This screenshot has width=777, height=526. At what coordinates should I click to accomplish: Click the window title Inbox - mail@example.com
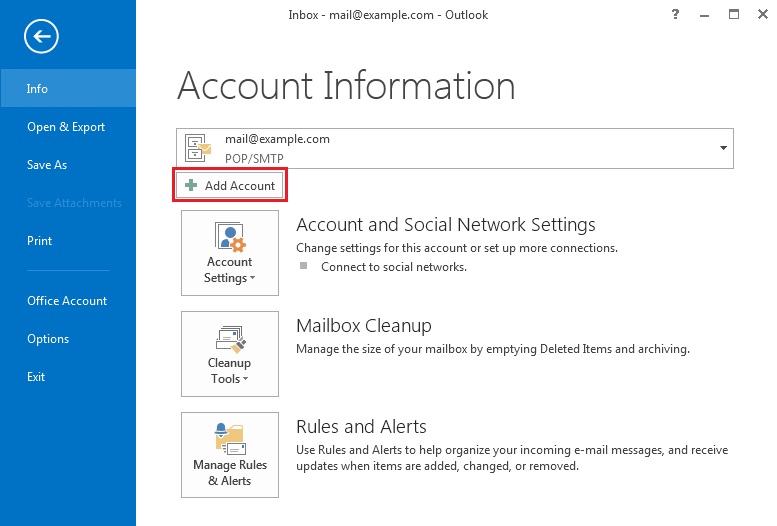[388, 15]
